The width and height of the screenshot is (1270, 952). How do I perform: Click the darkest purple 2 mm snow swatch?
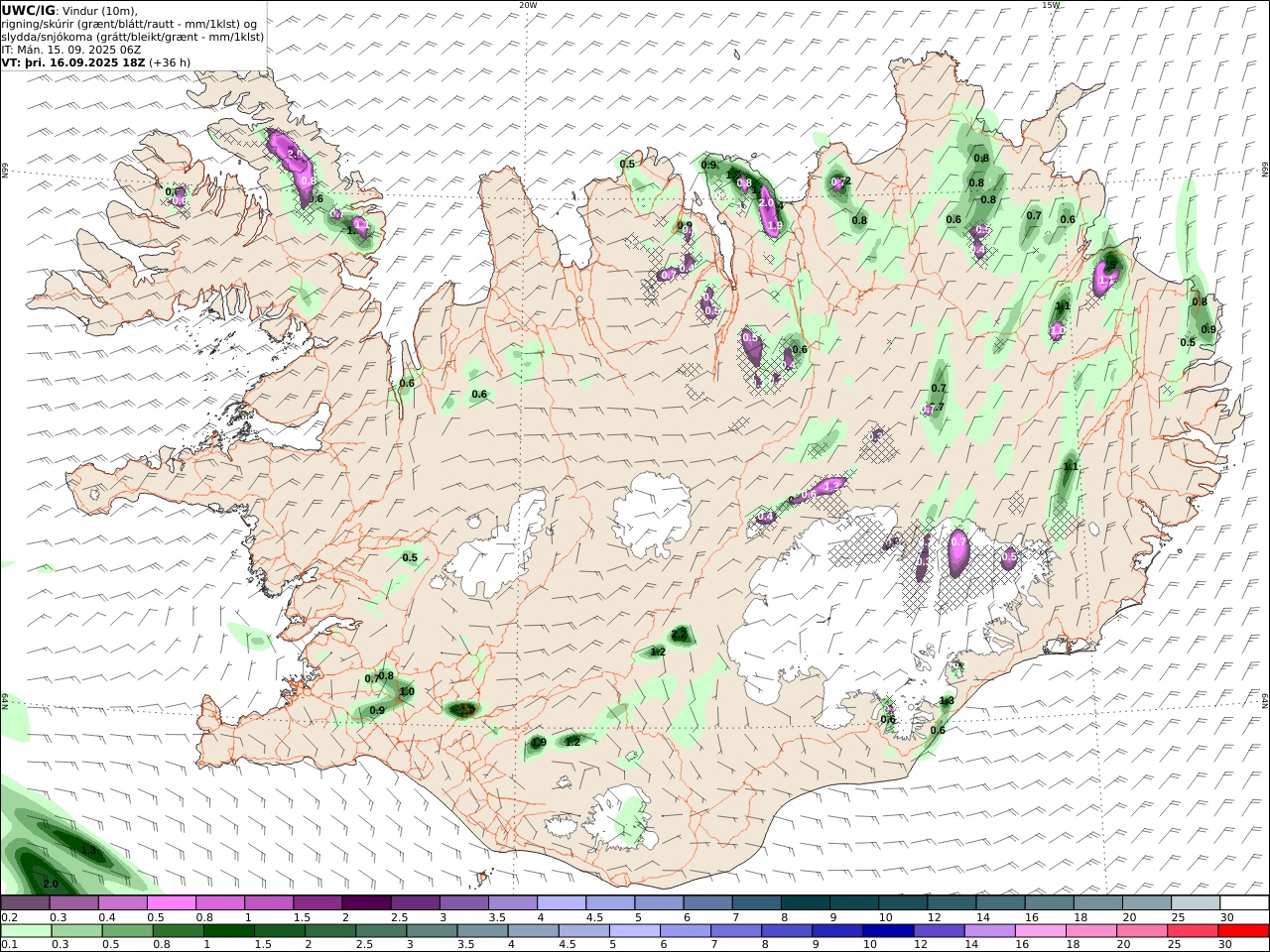click(366, 903)
